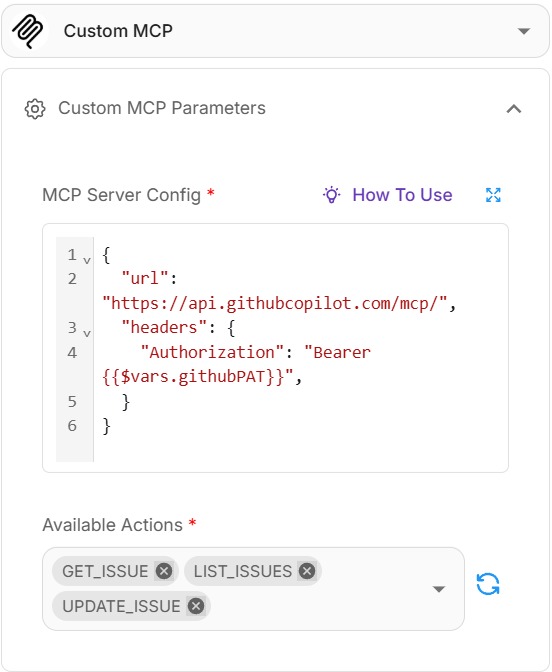
Task: Click inside the url value in the config editor
Action: pyautogui.click(x=275, y=303)
